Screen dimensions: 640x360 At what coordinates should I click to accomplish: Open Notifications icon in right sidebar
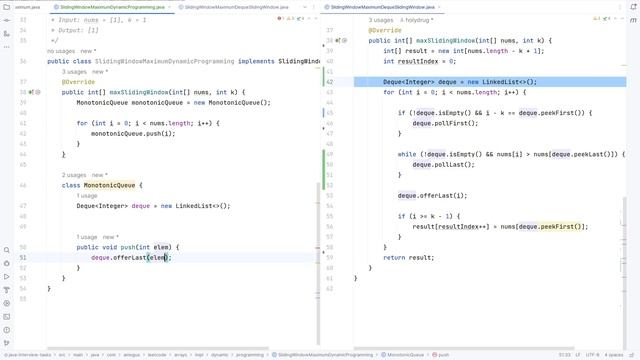[x=633, y=7]
